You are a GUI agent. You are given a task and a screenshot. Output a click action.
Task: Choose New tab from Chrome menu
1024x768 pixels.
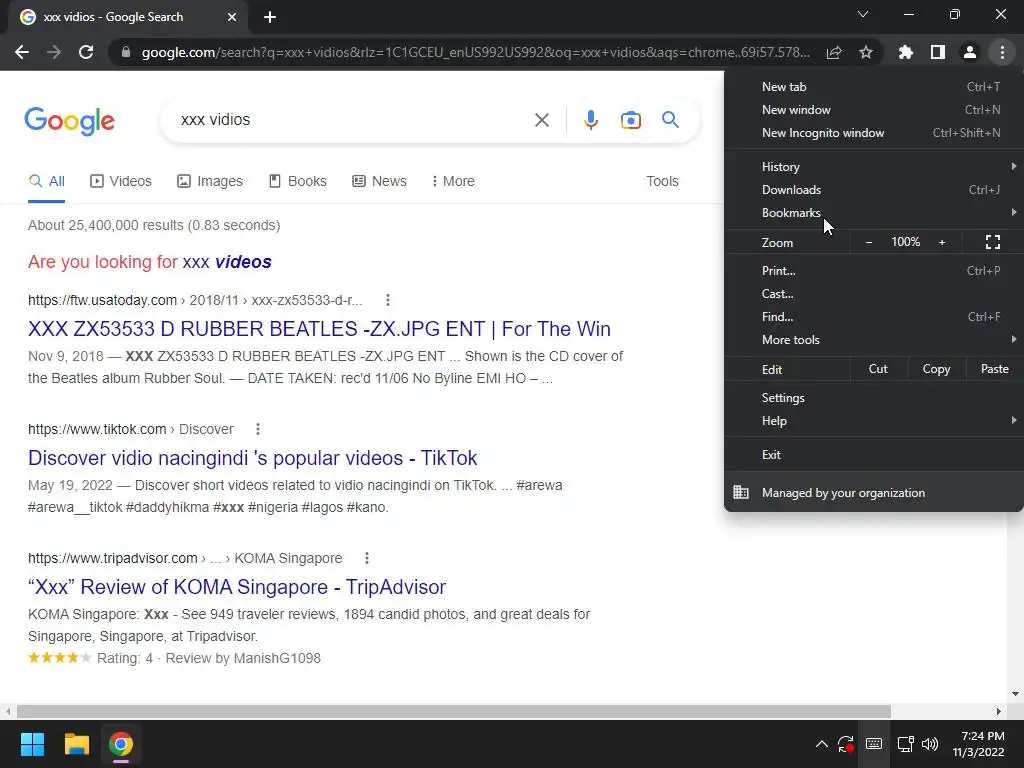point(874,87)
